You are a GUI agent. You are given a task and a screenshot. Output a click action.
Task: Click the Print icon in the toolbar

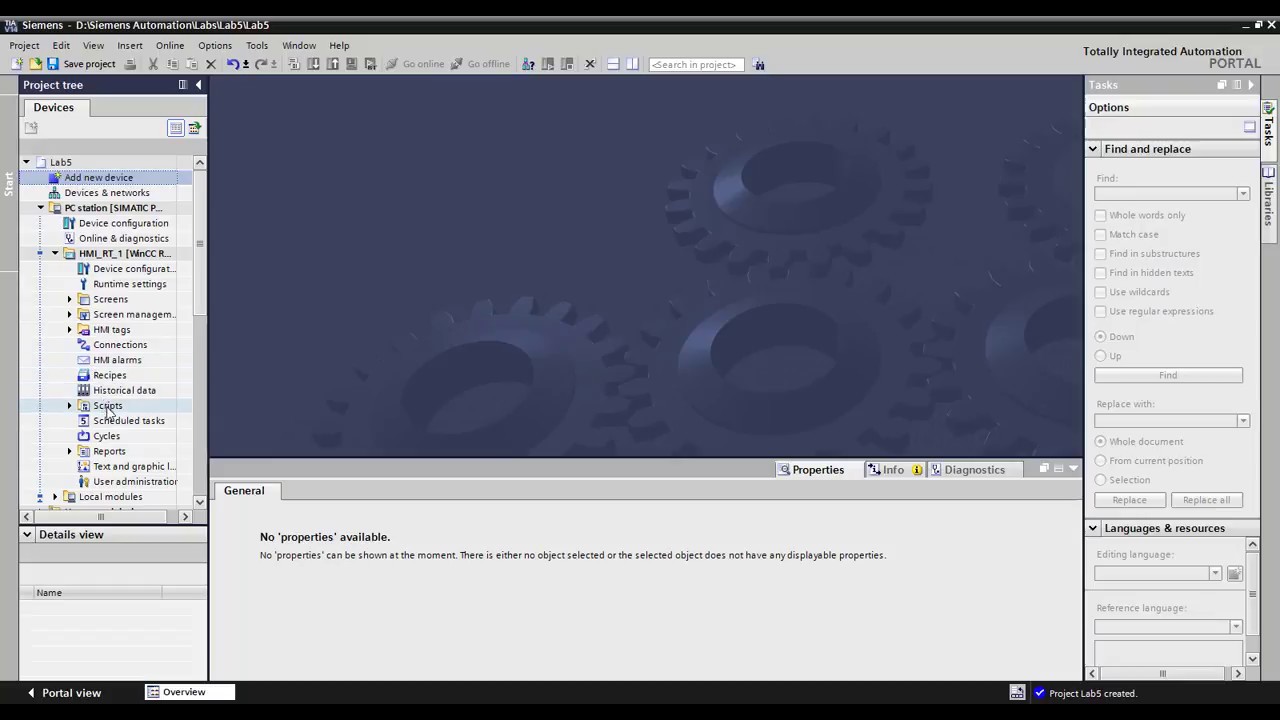coord(130,64)
